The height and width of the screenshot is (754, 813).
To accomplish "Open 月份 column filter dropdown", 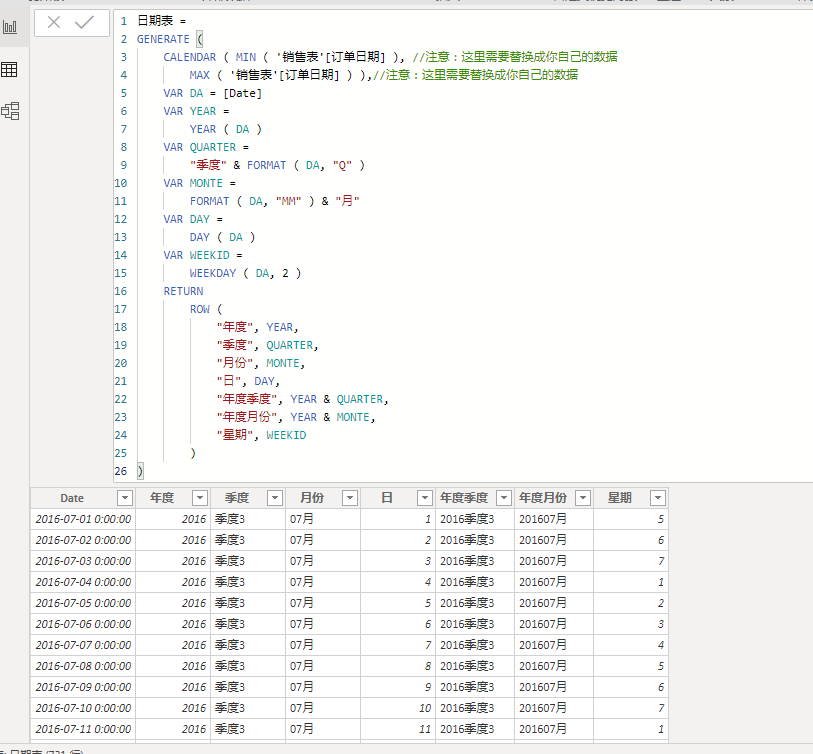I will point(350,498).
